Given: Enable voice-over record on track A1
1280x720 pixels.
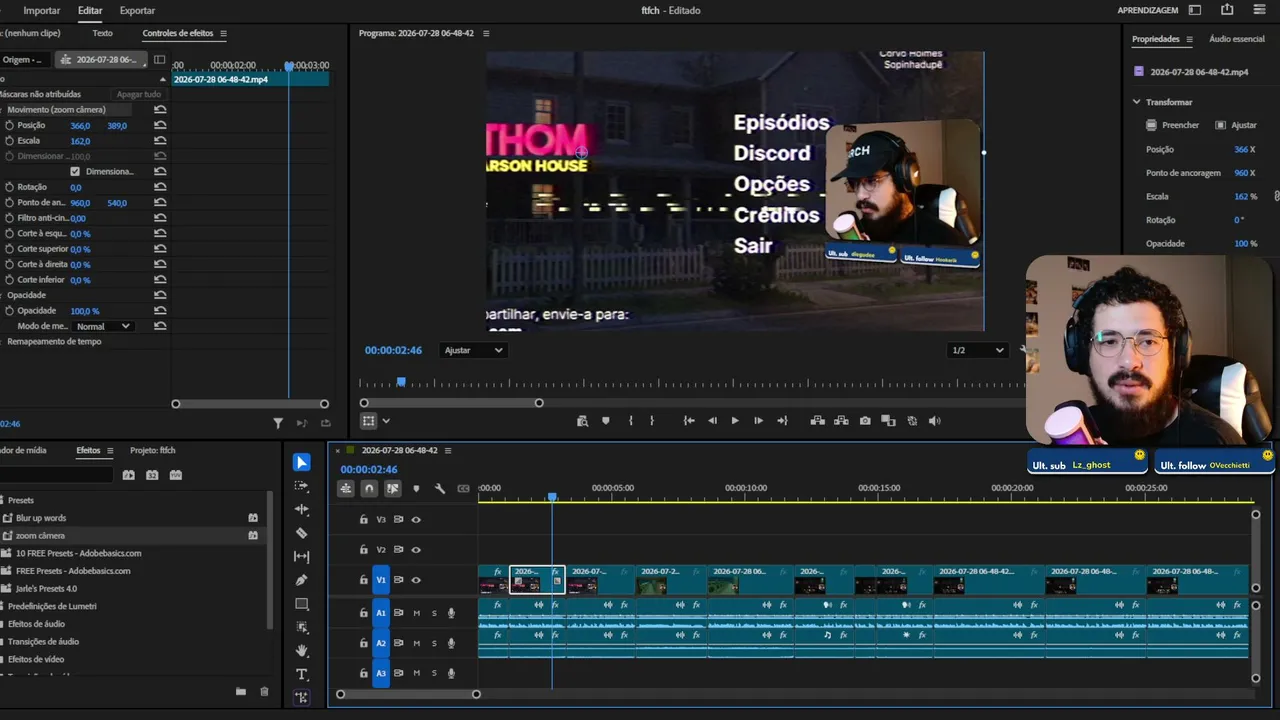Looking at the screenshot, I should coord(451,613).
